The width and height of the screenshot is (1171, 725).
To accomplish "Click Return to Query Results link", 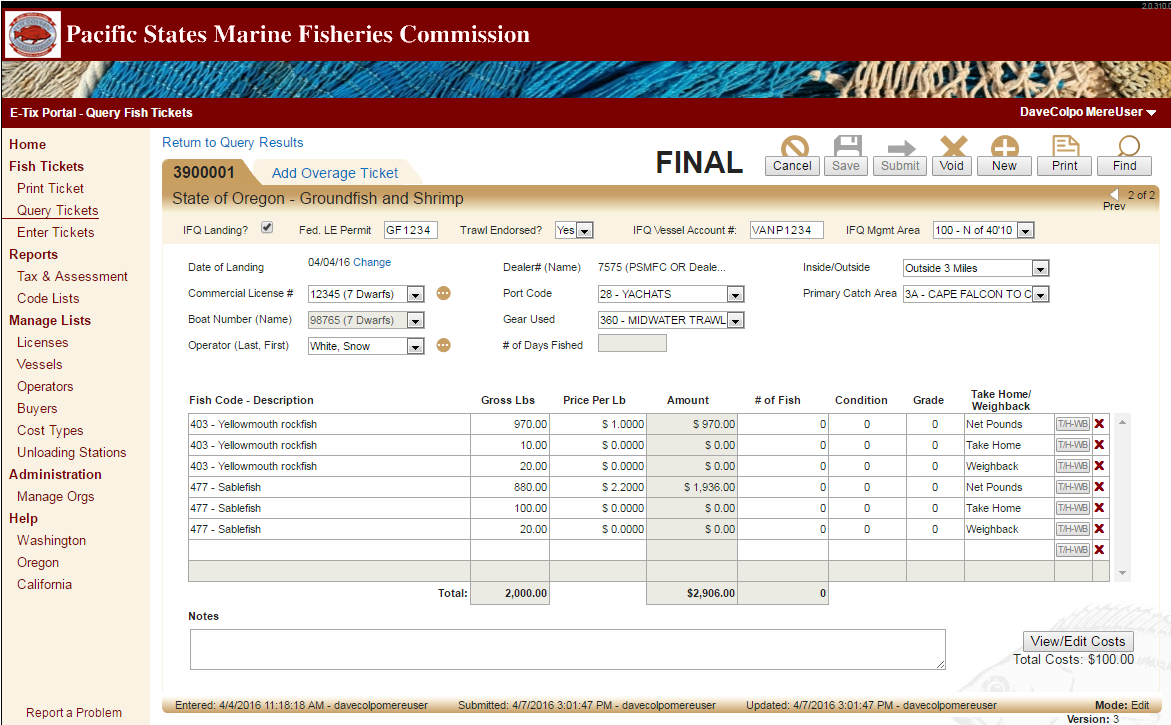I will click(233, 143).
